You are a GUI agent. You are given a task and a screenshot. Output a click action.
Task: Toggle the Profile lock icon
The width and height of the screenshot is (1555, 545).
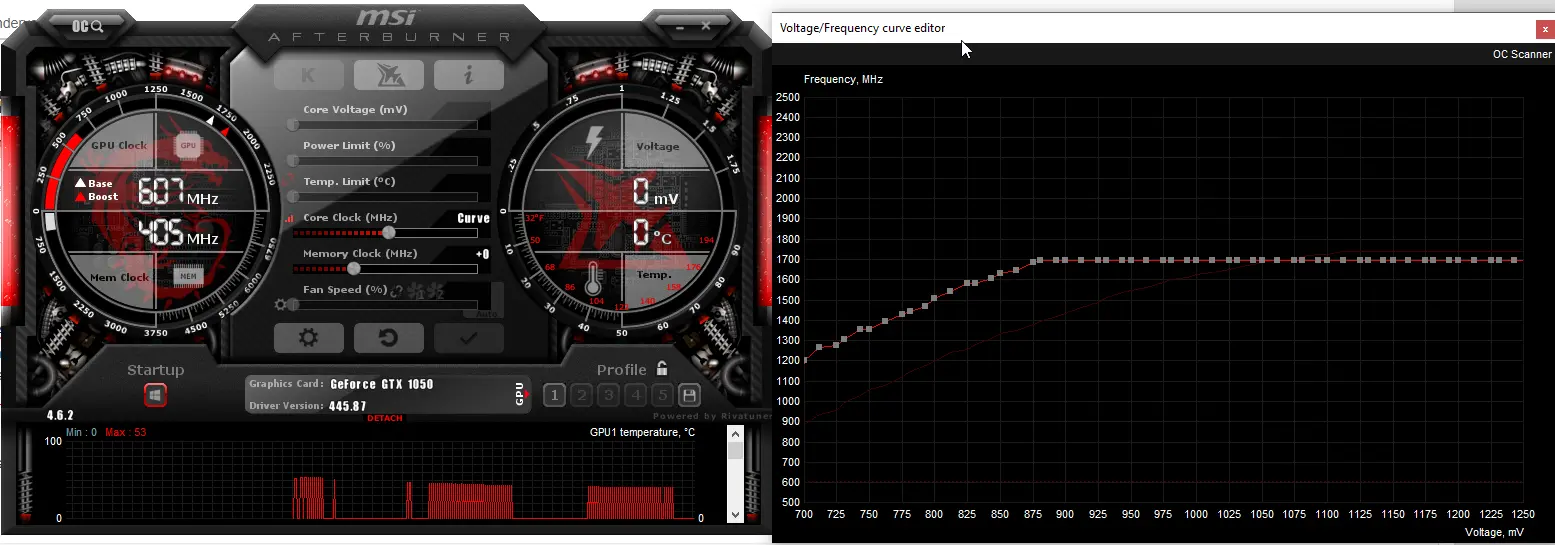point(661,369)
